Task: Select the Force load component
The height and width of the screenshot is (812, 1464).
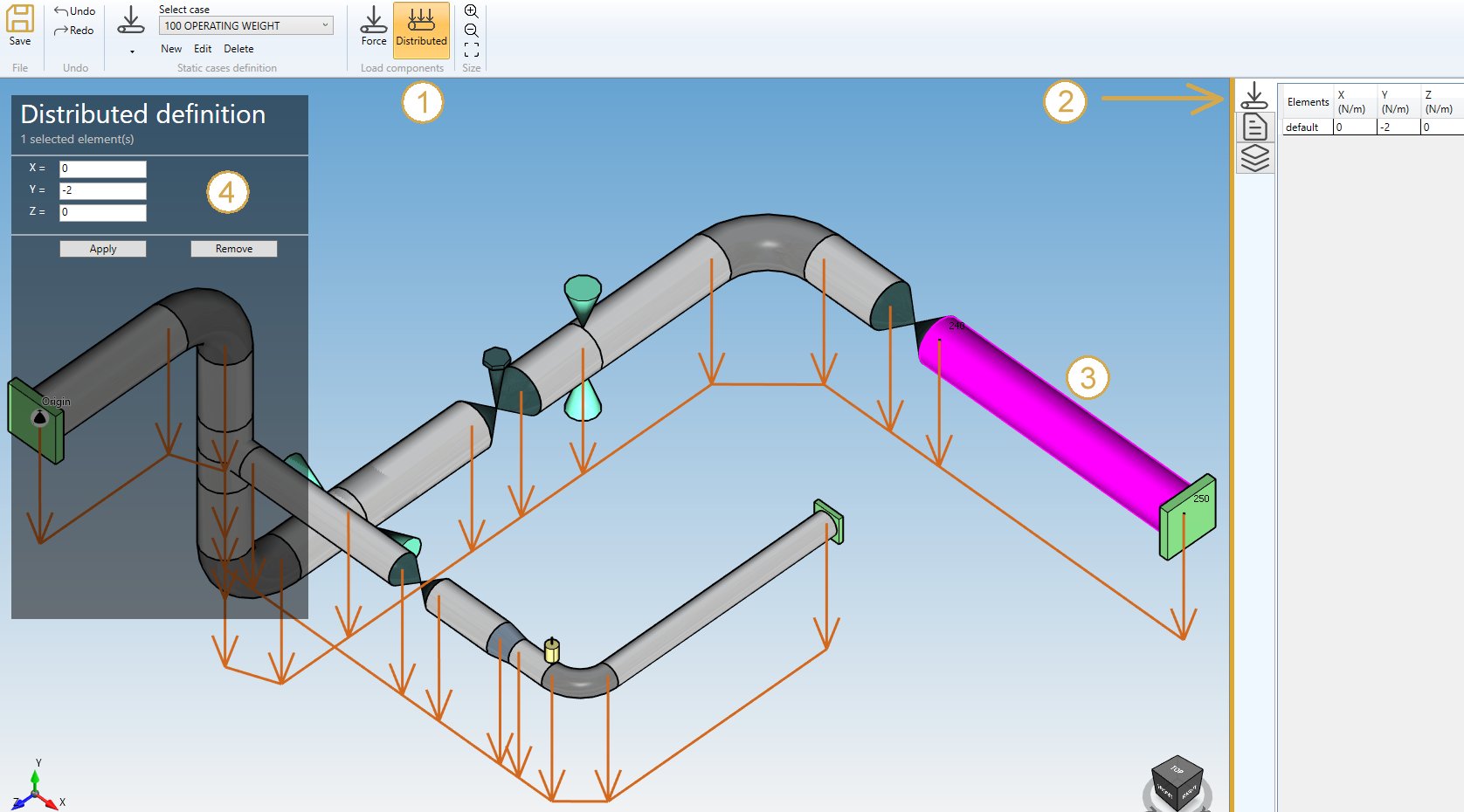Action: coord(374,26)
